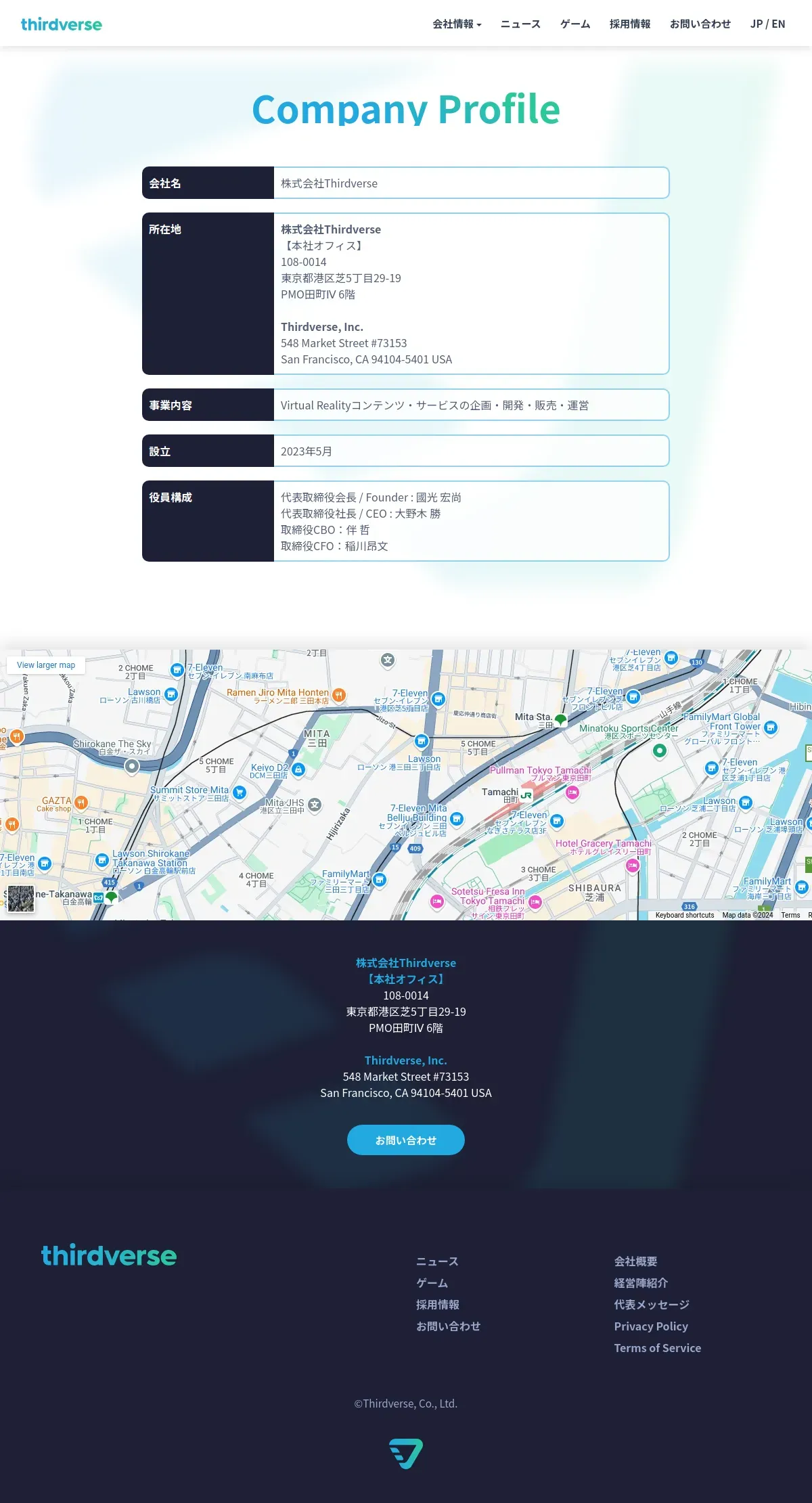Switch language with the JP / EN link
812x1503 pixels.
[767, 24]
